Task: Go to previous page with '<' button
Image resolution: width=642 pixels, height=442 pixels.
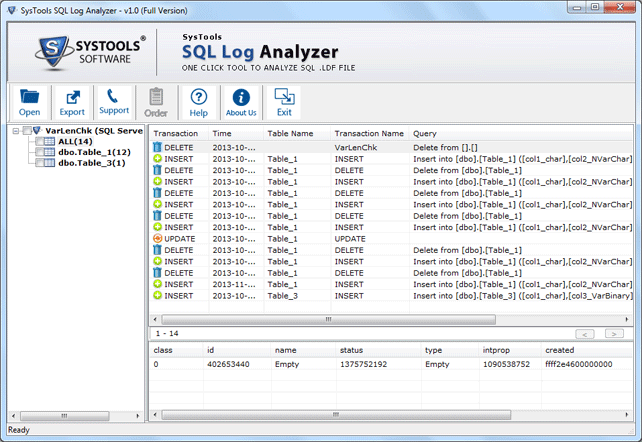Action: click(x=585, y=334)
